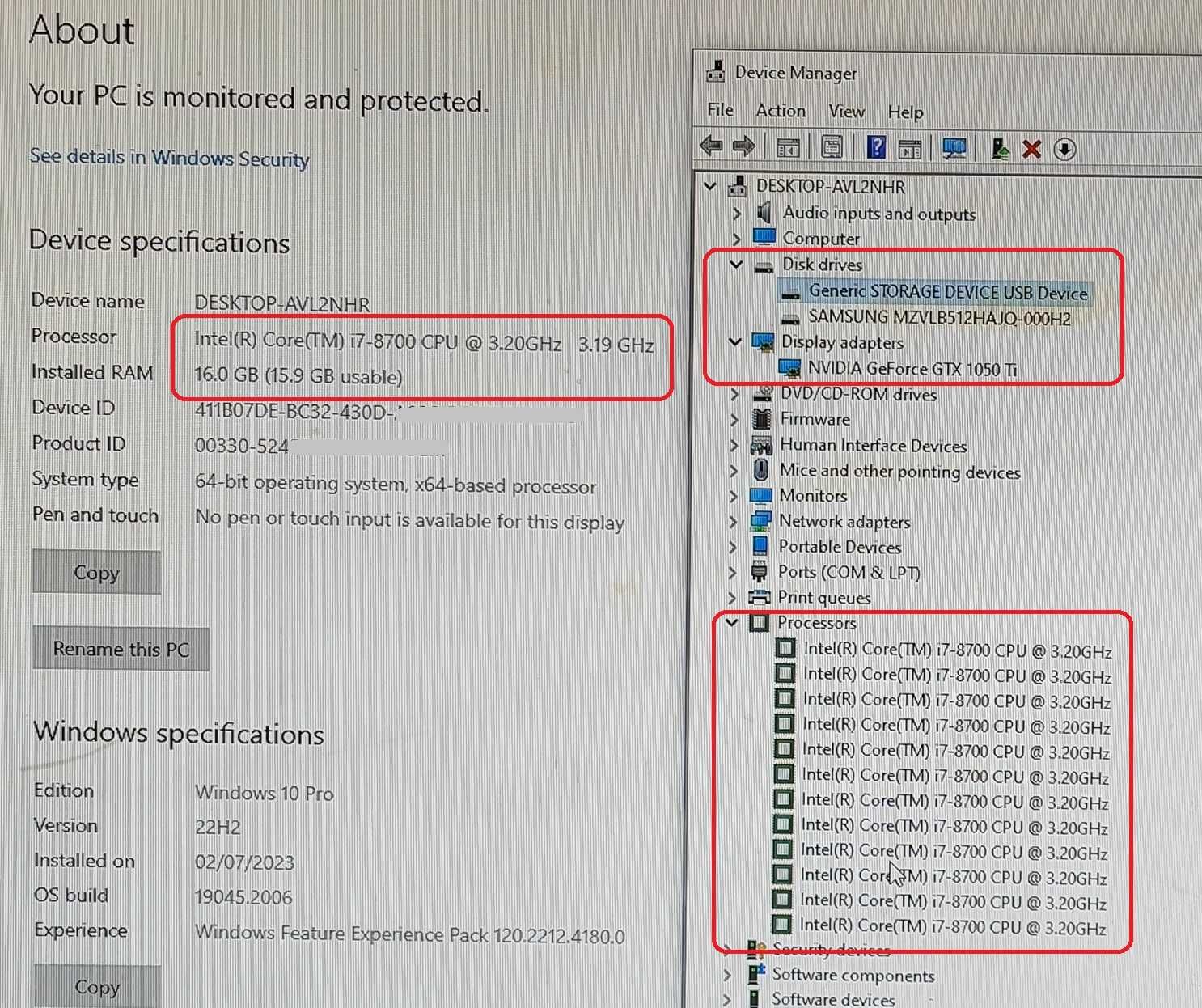This screenshot has width=1202, height=1008.
Task: Click the Update device driver toolbar icon
Action: click(1000, 149)
